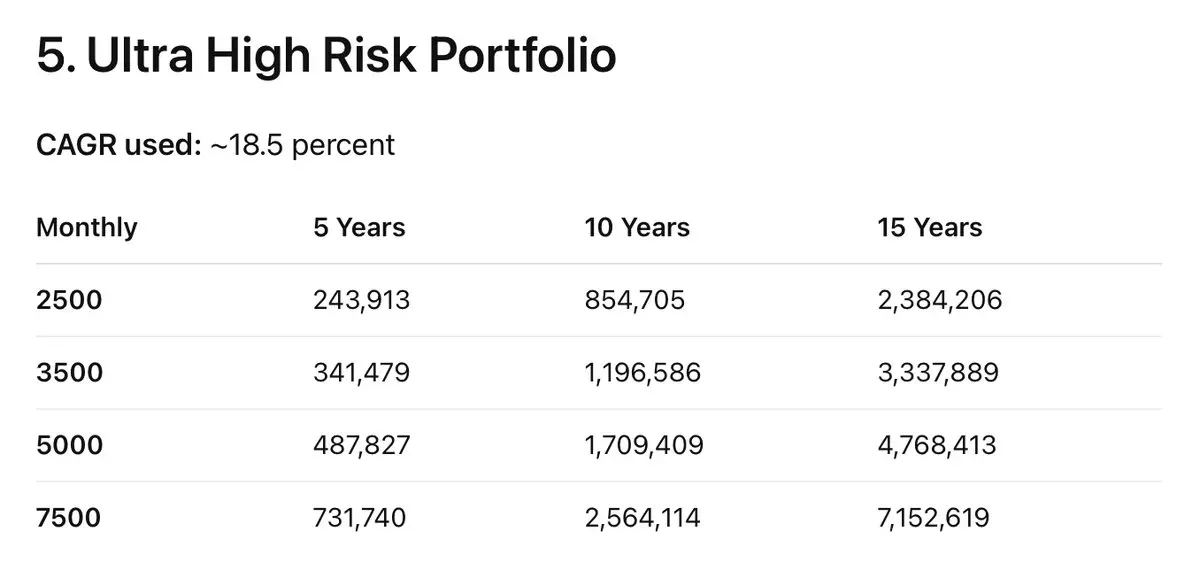1200x570 pixels.
Task: Click the 1,196,586 cell value
Action: (643, 373)
